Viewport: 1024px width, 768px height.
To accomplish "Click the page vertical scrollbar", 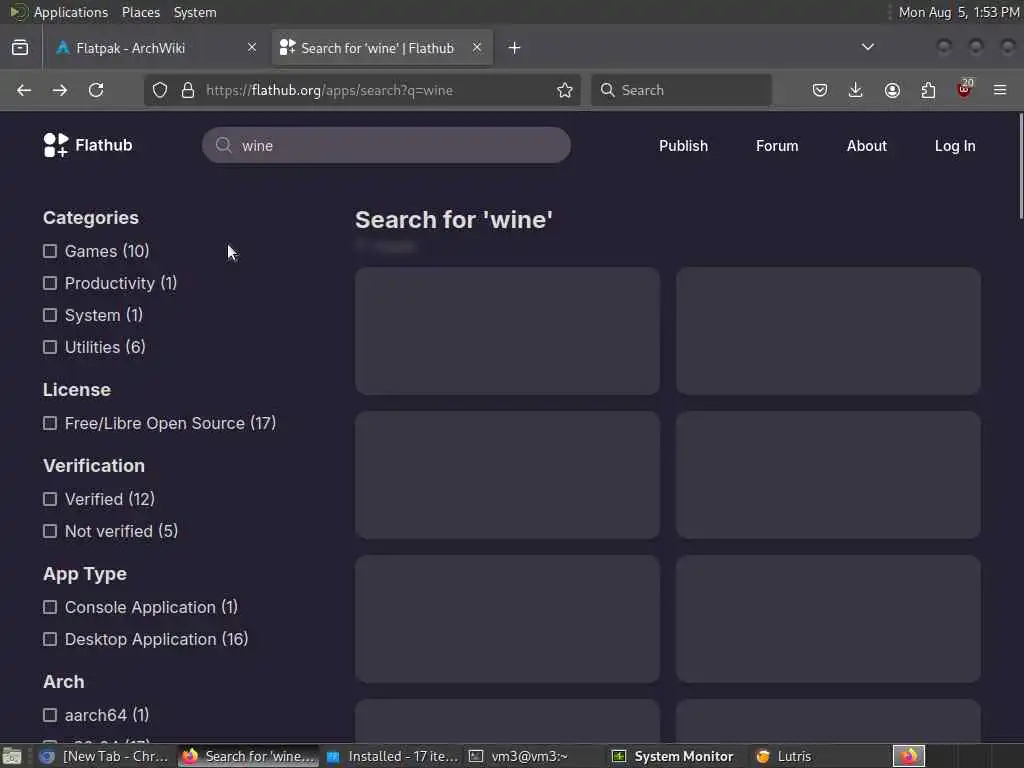I will [1020, 167].
